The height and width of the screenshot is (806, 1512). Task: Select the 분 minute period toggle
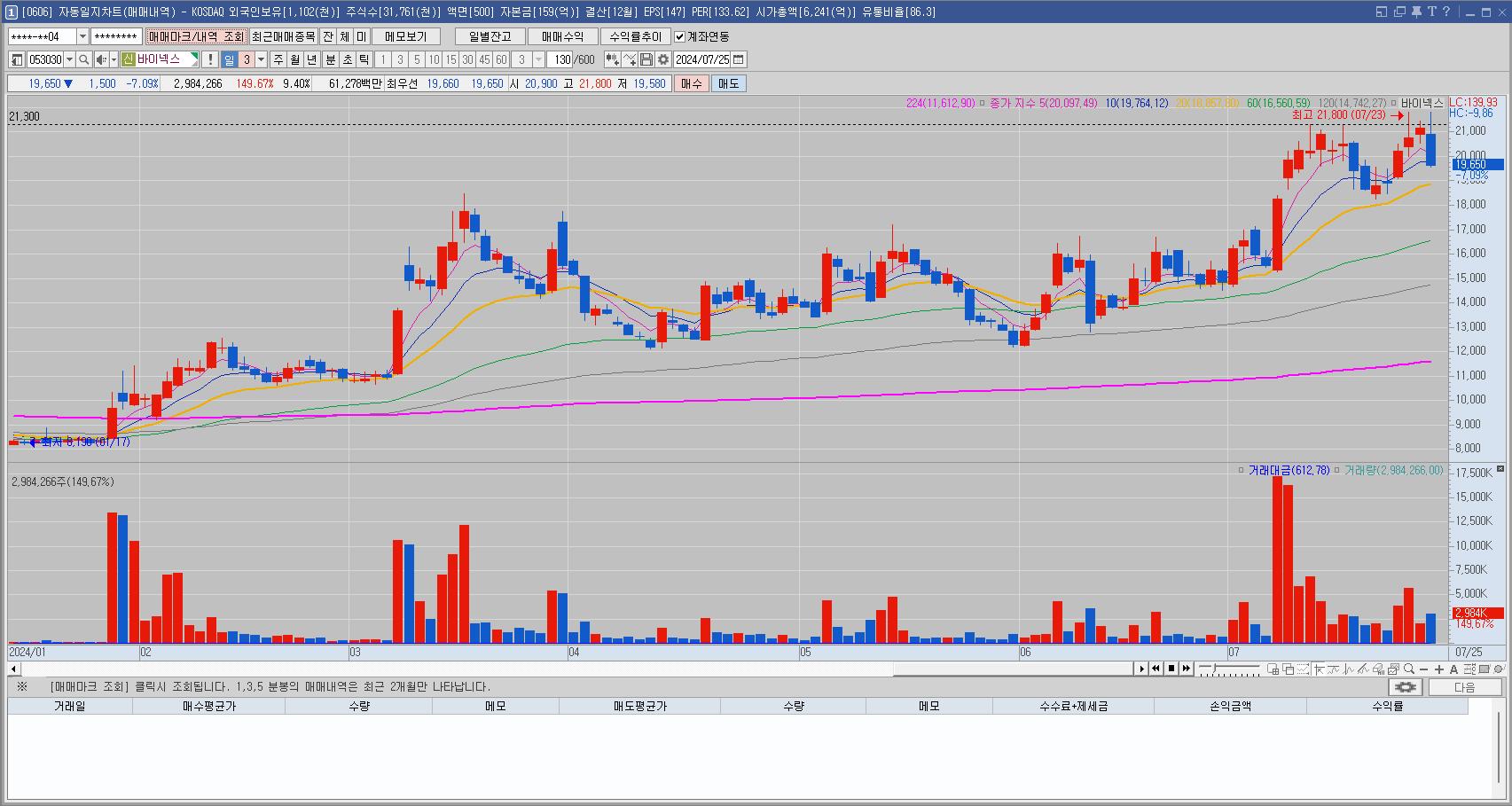(x=331, y=59)
